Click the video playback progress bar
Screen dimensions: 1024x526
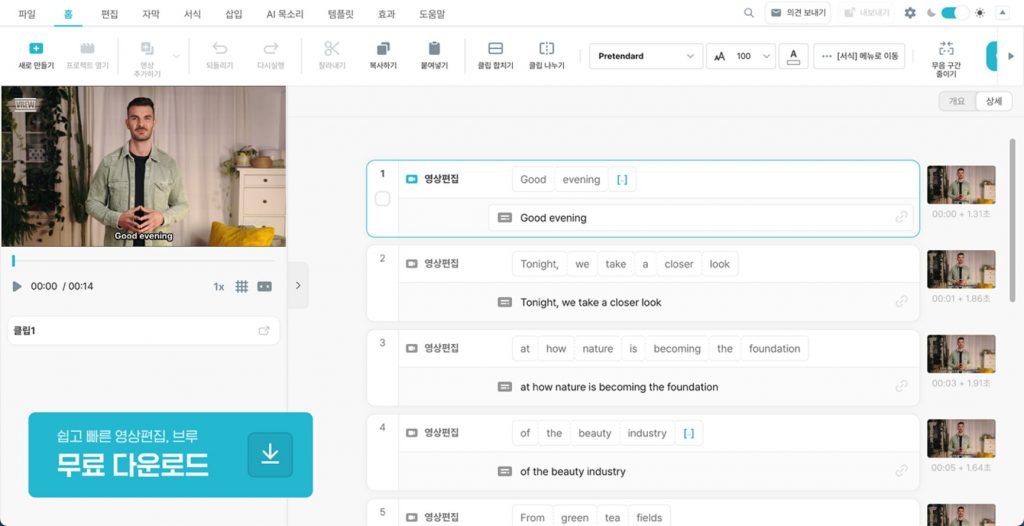tap(142, 261)
